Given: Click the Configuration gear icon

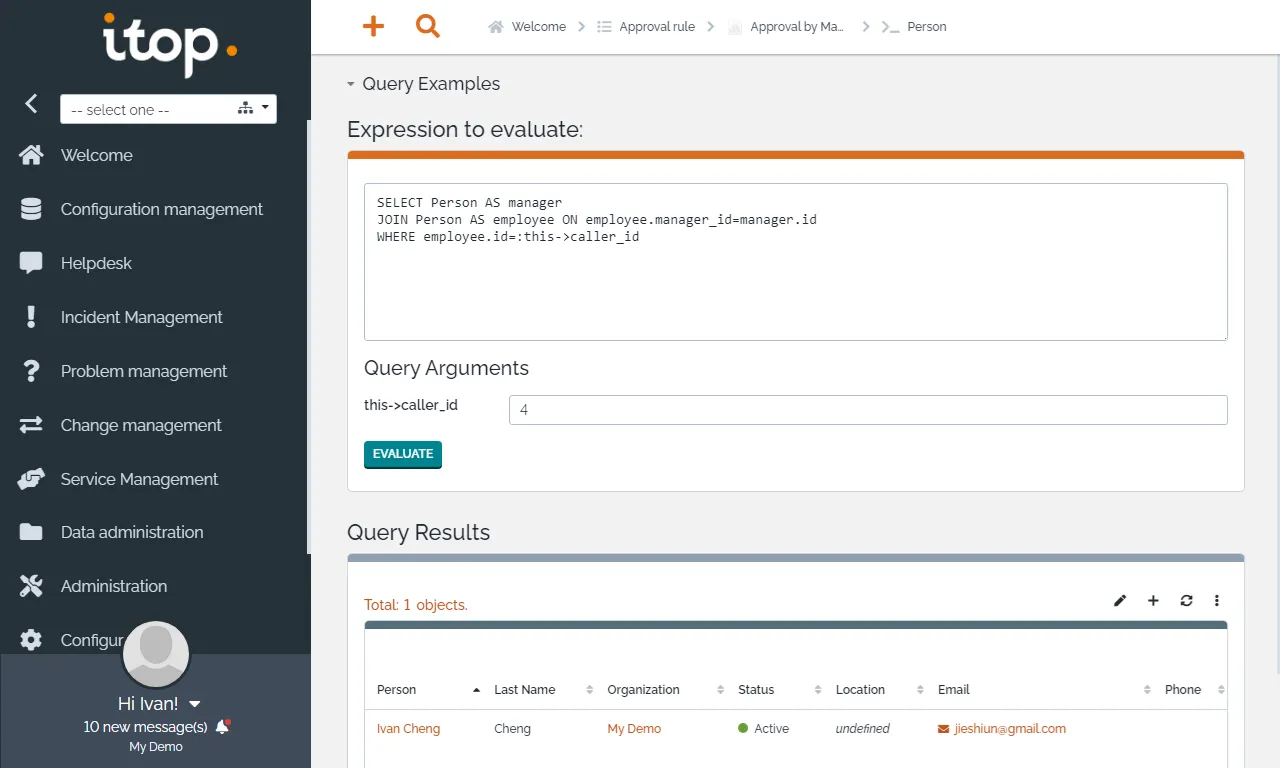Looking at the screenshot, I should tap(31, 640).
